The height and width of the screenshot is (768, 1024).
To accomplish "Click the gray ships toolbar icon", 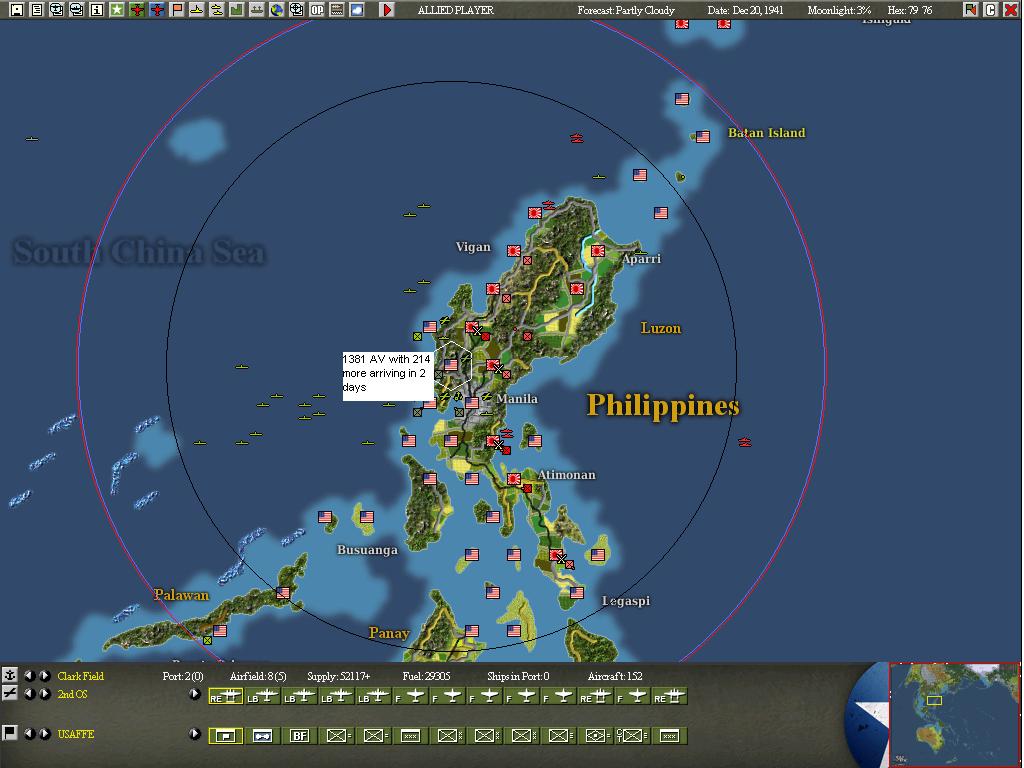I will (x=257, y=10).
